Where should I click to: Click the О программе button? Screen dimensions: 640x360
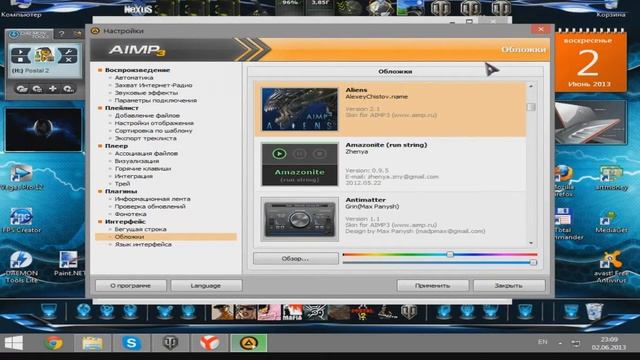click(131, 286)
